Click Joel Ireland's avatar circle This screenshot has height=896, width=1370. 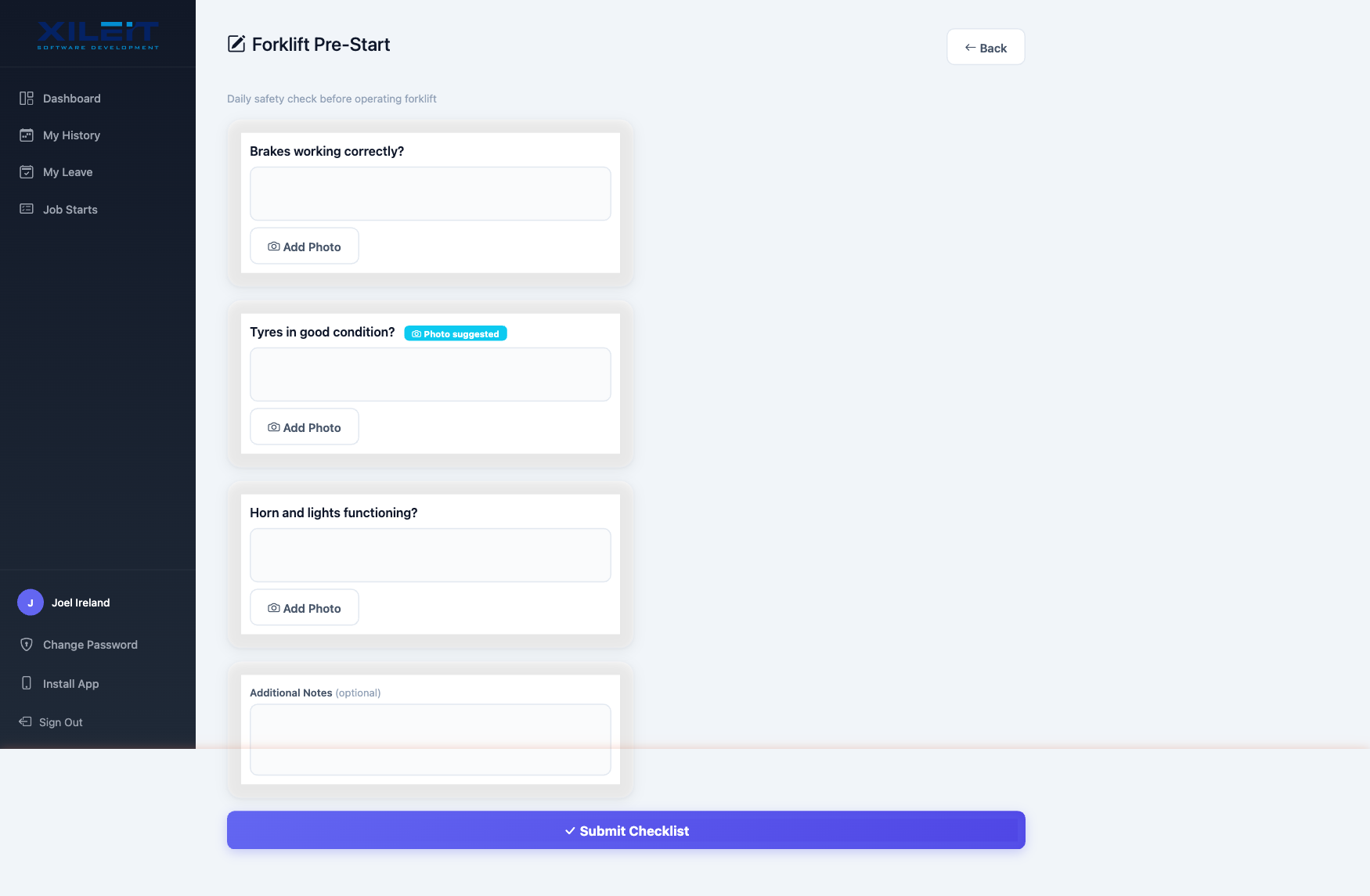click(31, 603)
